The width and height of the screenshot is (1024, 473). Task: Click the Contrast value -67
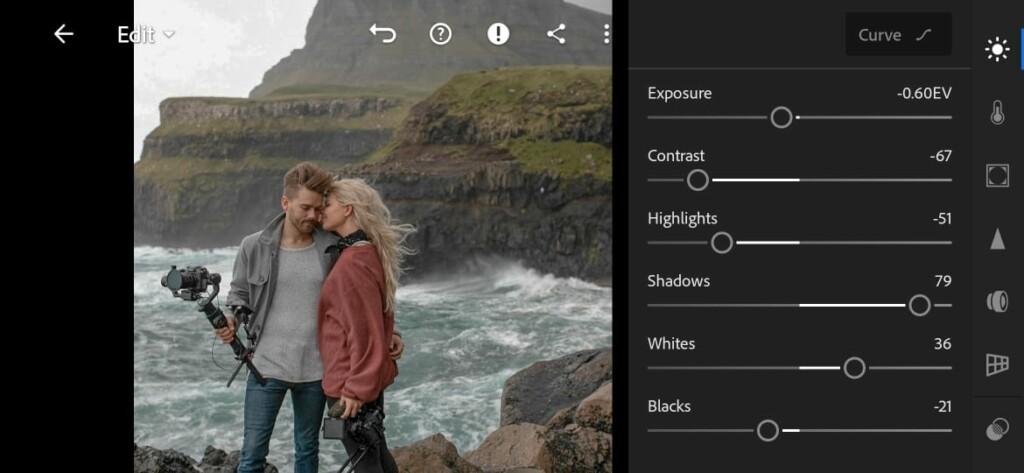click(x=940, y=156)
